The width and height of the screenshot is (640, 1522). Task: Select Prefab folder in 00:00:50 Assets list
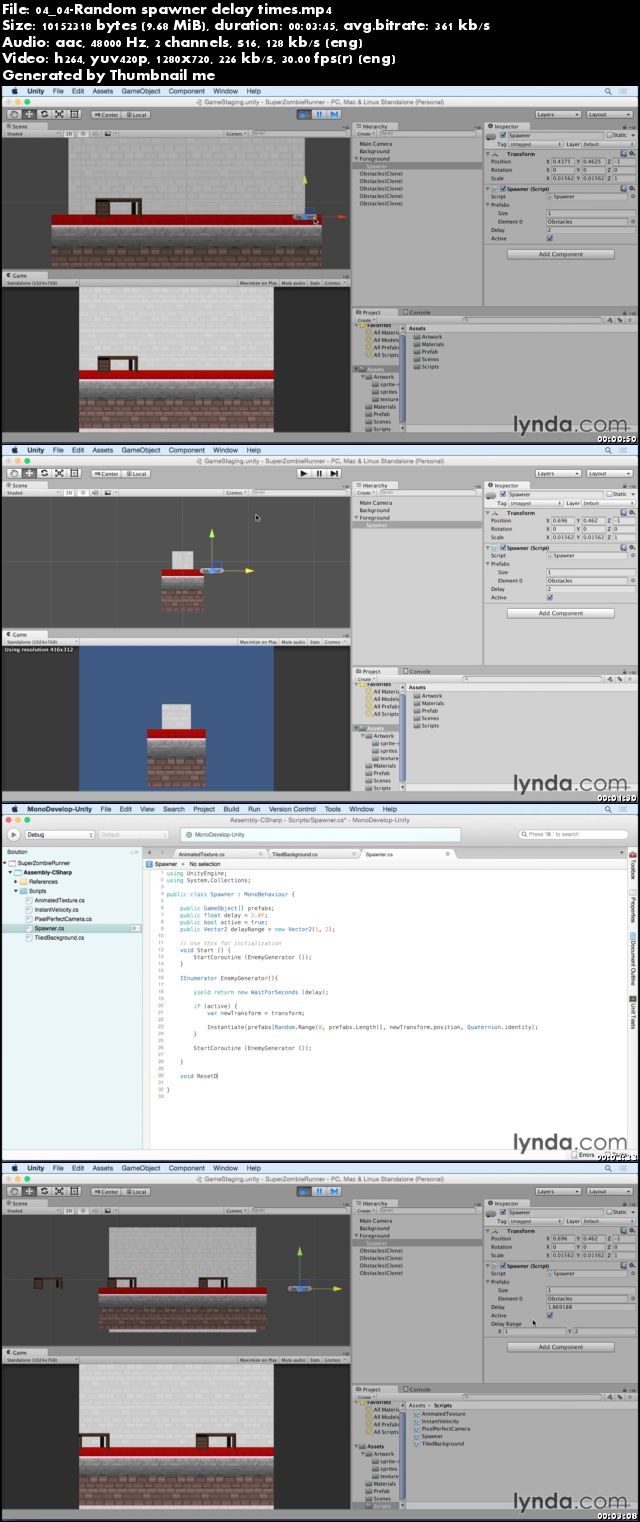[428, 351]
